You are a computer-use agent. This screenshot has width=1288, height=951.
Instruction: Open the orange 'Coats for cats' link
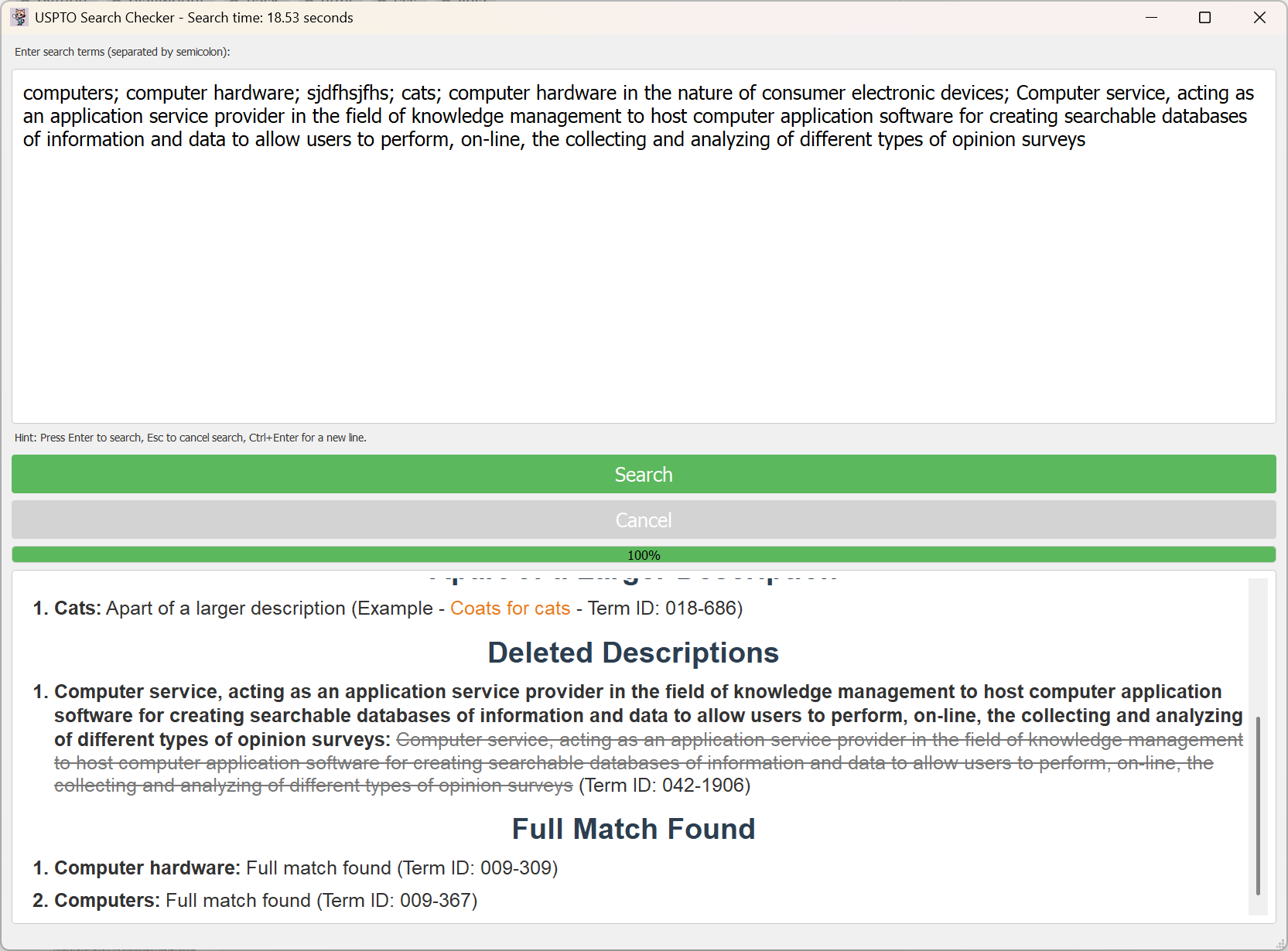point(510,608)
